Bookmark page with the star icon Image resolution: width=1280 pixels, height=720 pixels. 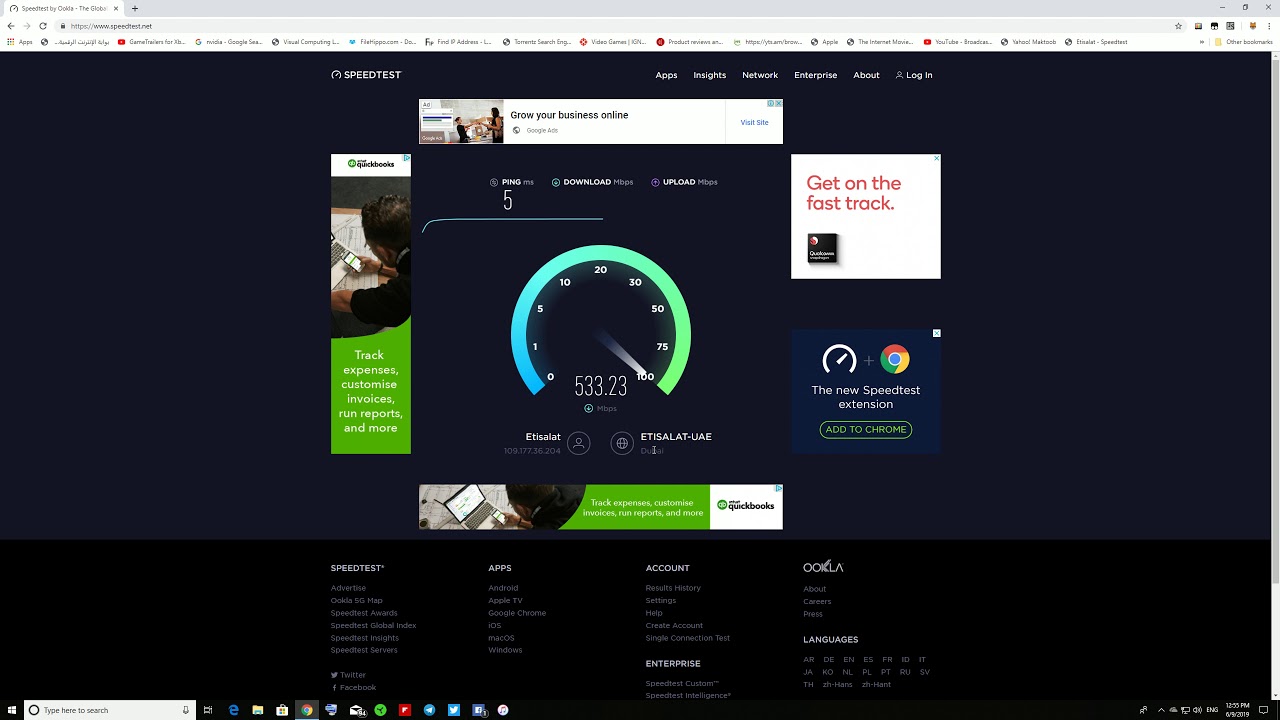[x=1178, y=26]
